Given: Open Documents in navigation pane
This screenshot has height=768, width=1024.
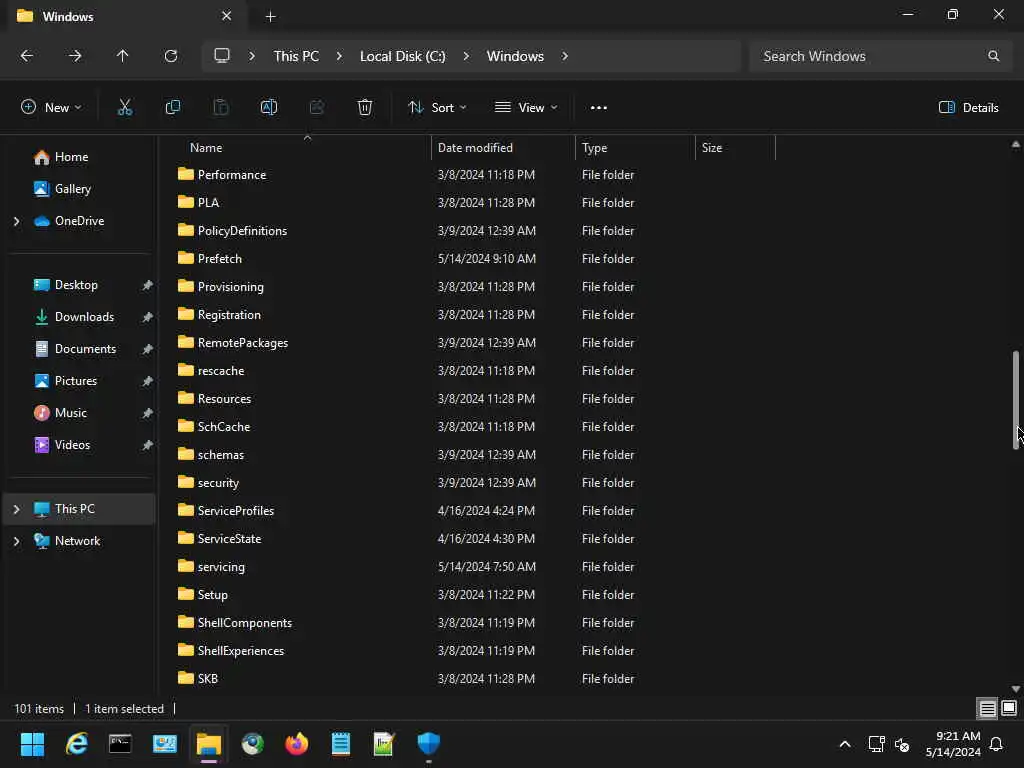Looking at the screenshot, I should click(85, 349).
